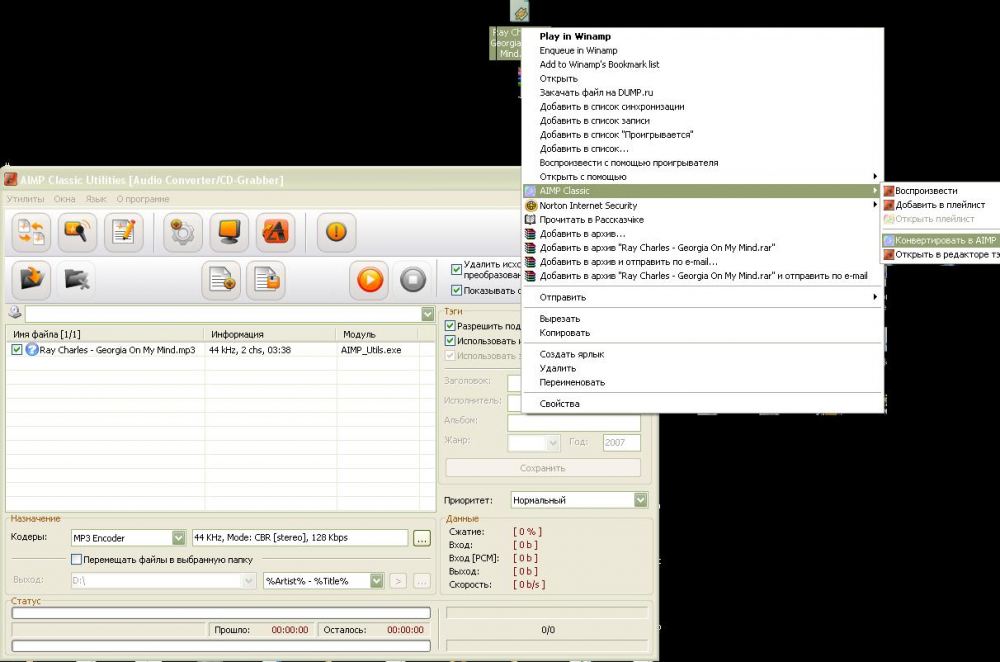Click the document with plus icon
The width and height of the screenshot is (1000, 662).
click(221, 279)
